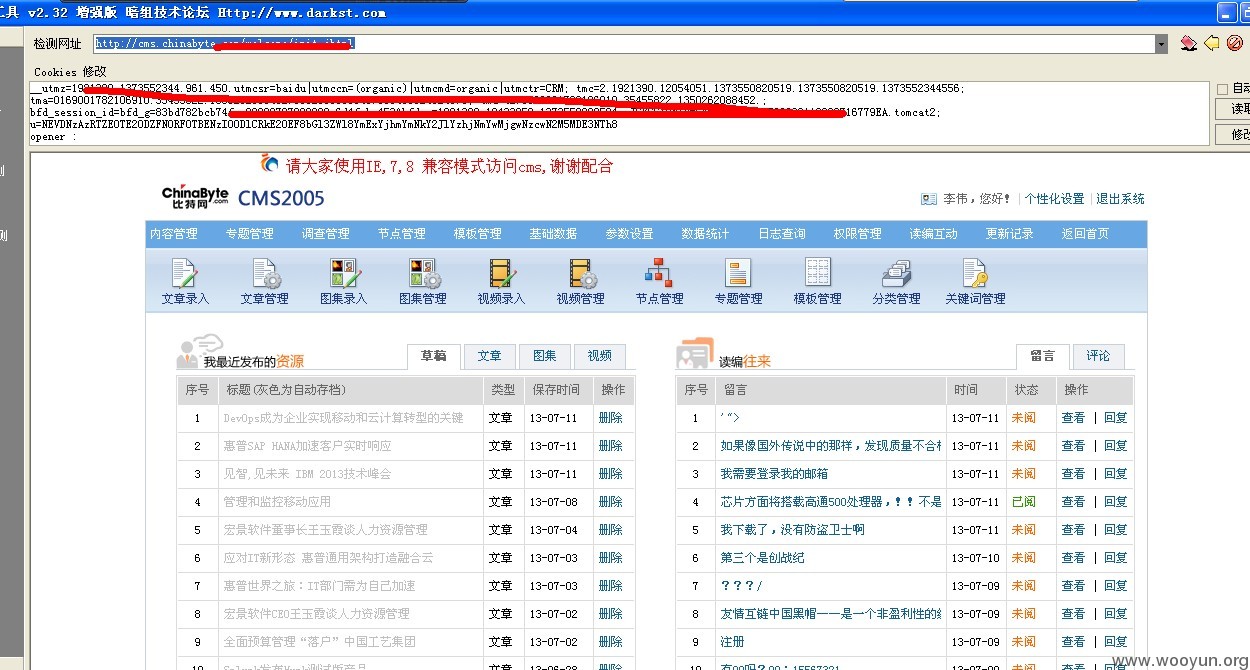The image size is (1250, 670).
Task: Open 模板管理 menu in blue bar
Action: point(478,234)
